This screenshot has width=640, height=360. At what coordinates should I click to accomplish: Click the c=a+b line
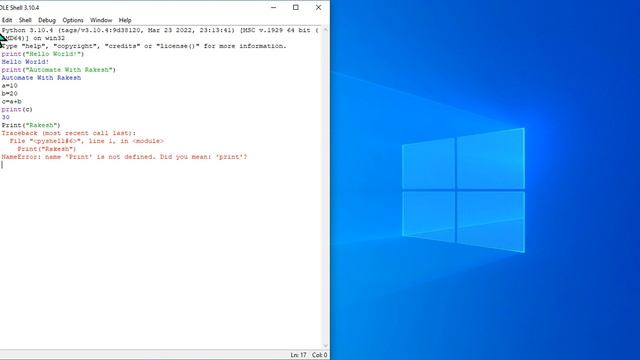click(x=11, y=101)
